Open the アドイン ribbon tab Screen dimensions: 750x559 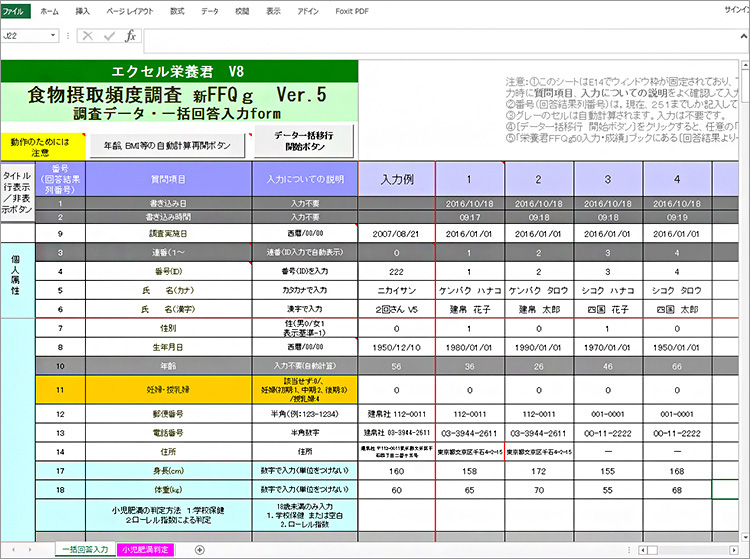(308, 11)
